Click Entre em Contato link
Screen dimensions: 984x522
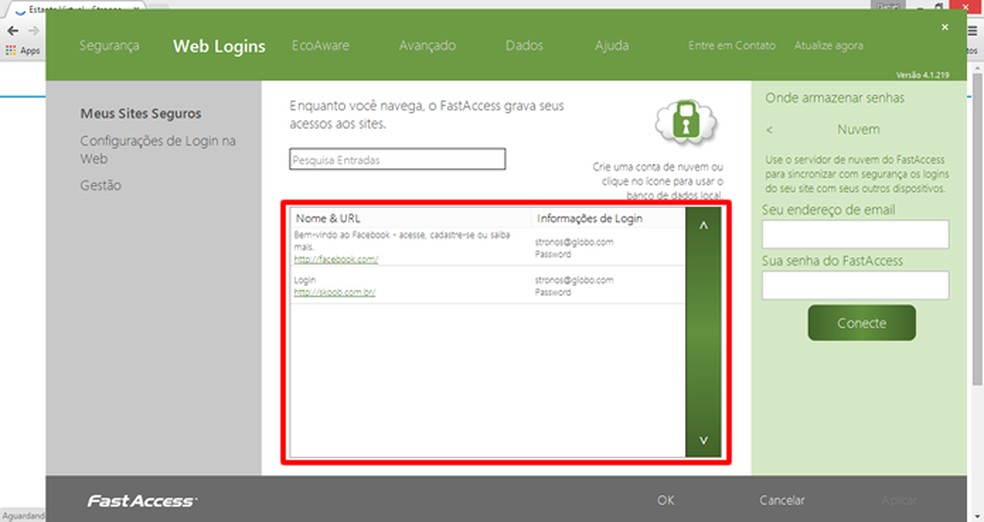click(x=732, y=45)
